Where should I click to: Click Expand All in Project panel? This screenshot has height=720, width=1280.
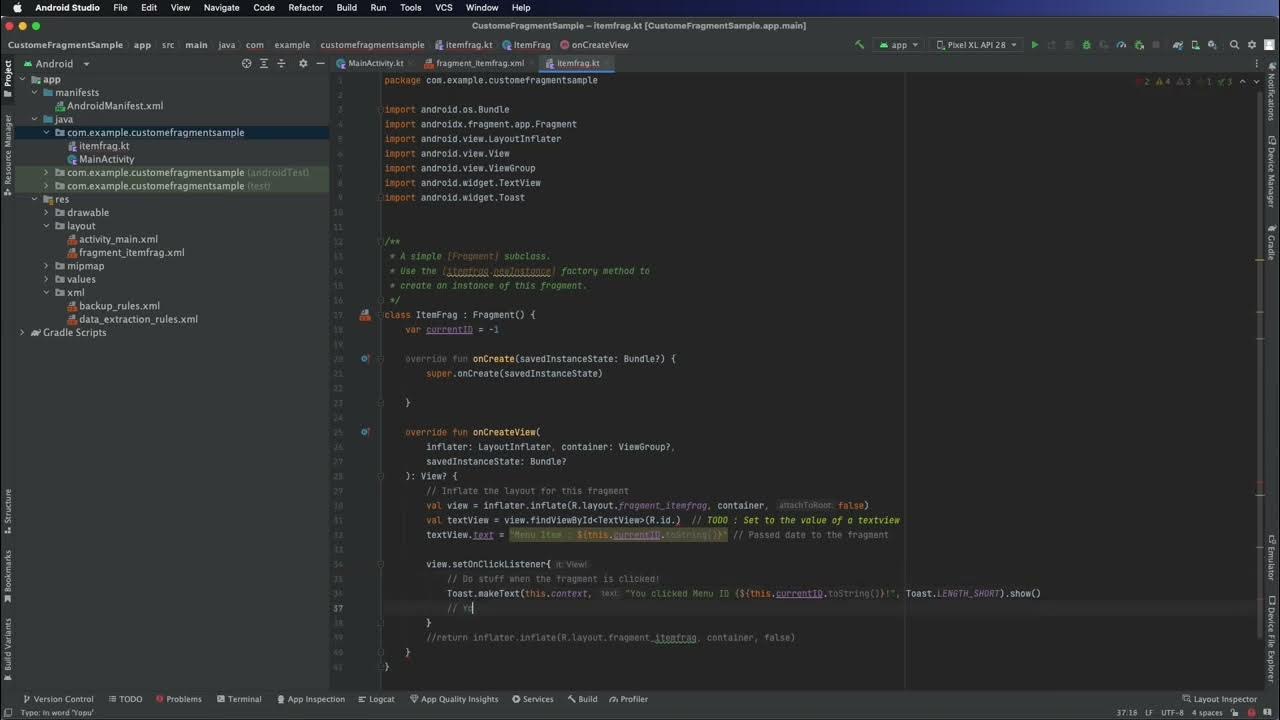pyautogui.click(x=266, y=63)
